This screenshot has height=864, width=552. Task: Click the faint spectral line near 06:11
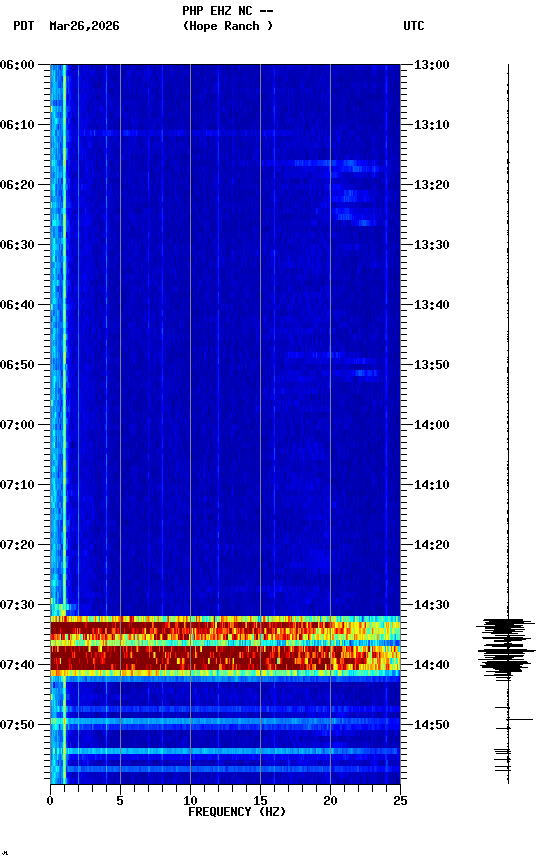pyautogui.click(x=185, y=133)
